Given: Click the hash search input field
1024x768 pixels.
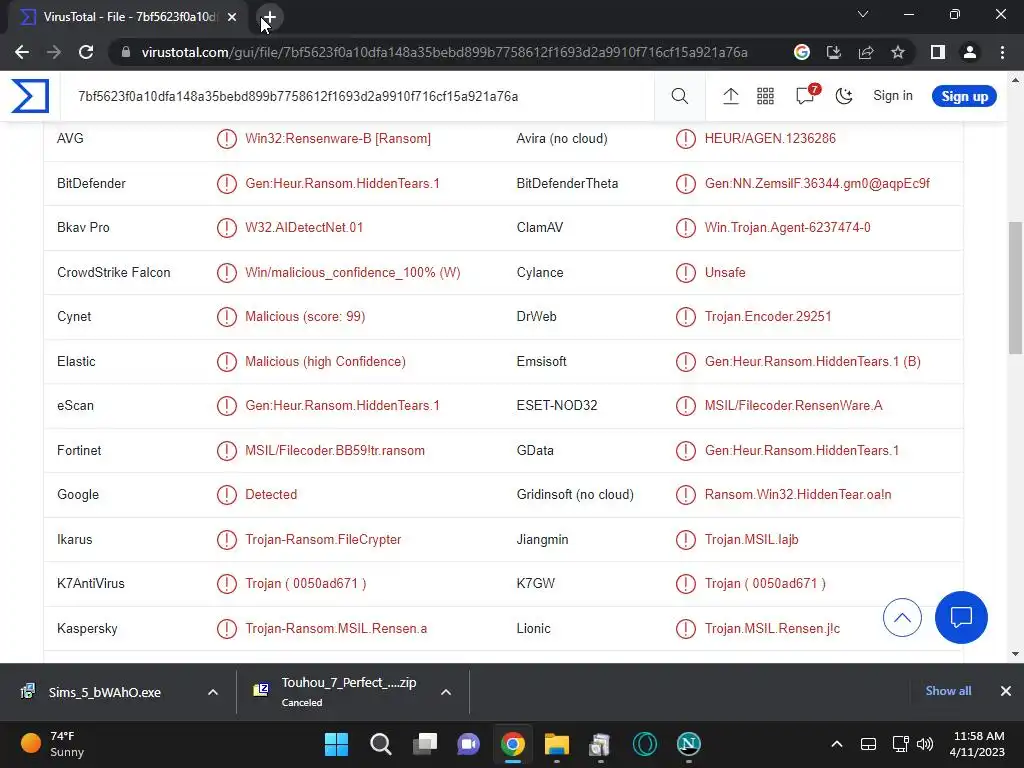Looking at the screenshot, I should coord(359,96).
